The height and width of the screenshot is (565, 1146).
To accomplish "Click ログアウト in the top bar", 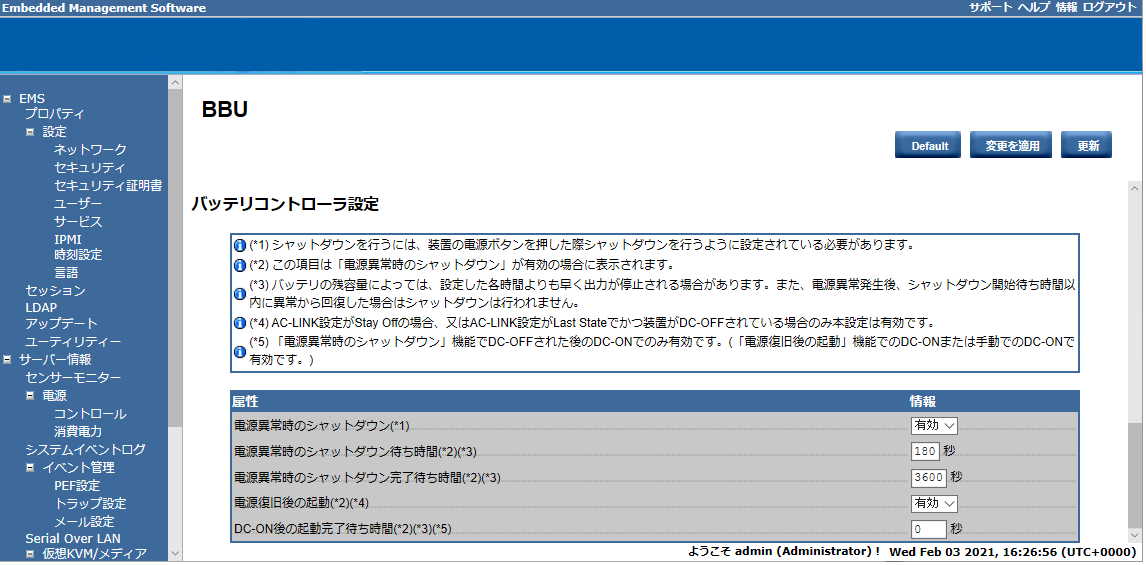I will click(x=1109, y=8).
